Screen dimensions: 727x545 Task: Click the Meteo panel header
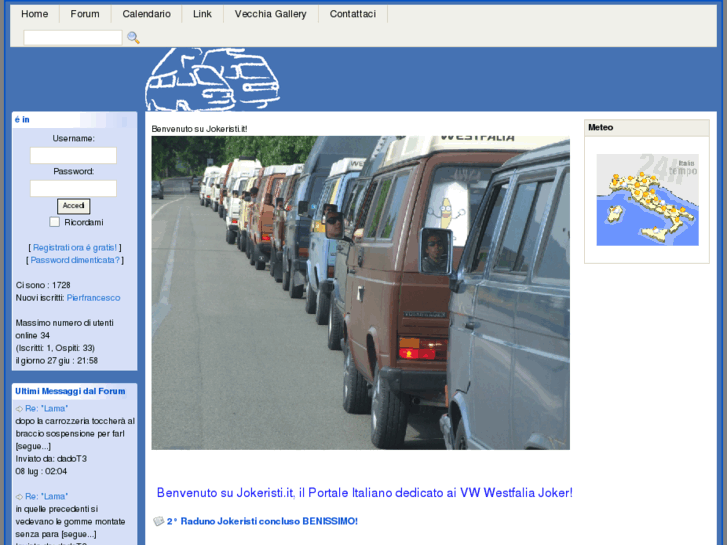tap(647, 128)
